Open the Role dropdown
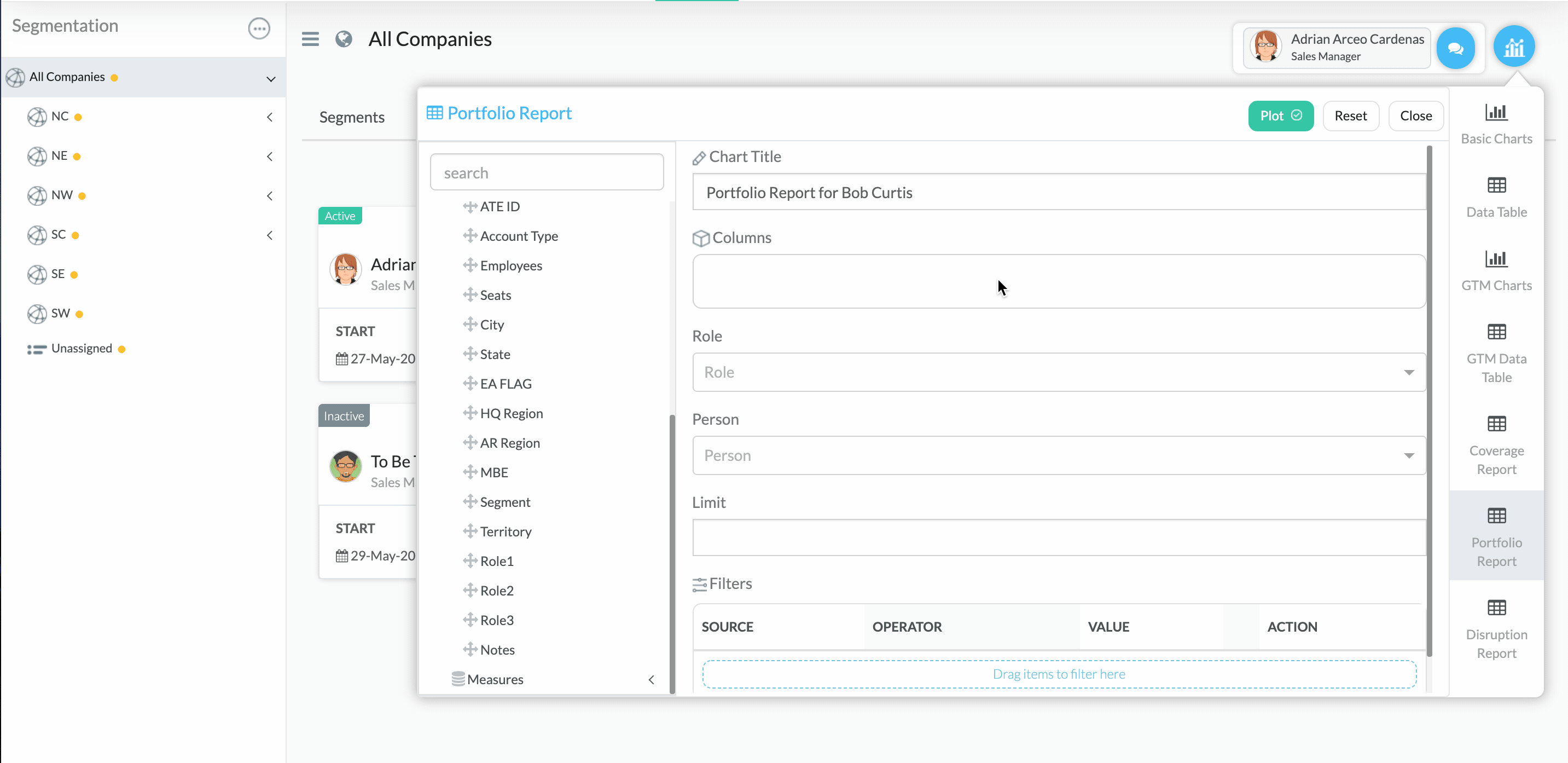This screenshot has width=1568, height=763. (x=1058, y=372)
